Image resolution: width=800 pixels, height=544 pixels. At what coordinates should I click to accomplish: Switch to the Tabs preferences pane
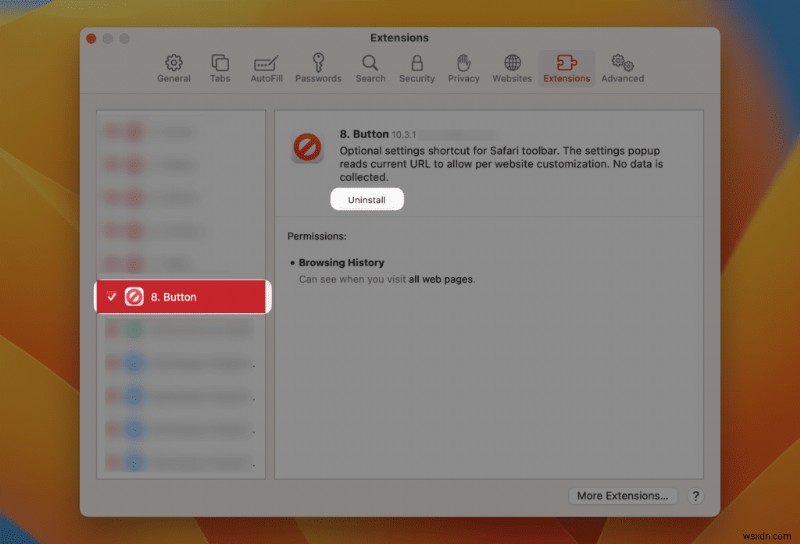click(x=220, y=68)
